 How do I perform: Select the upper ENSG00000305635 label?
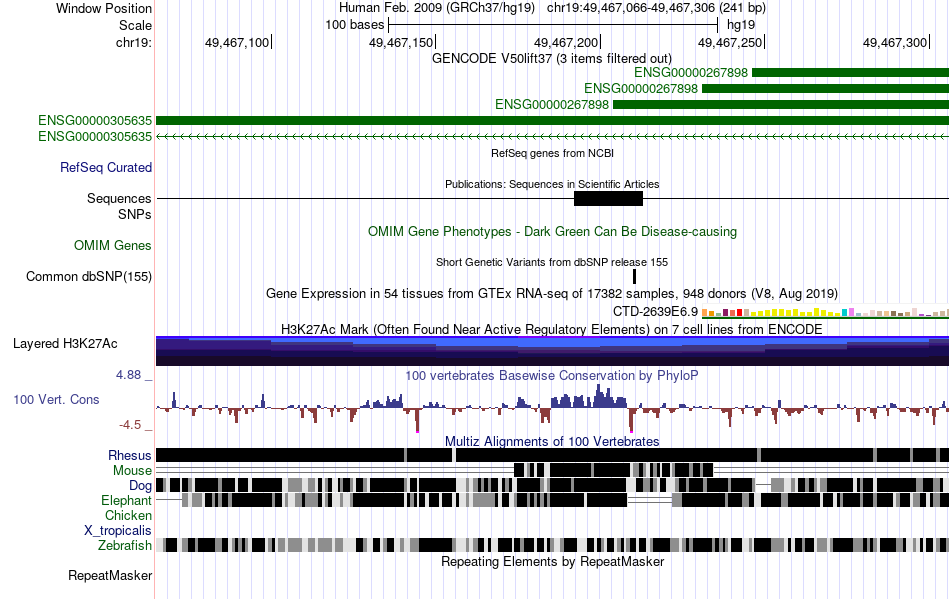(x=95, y=121)
